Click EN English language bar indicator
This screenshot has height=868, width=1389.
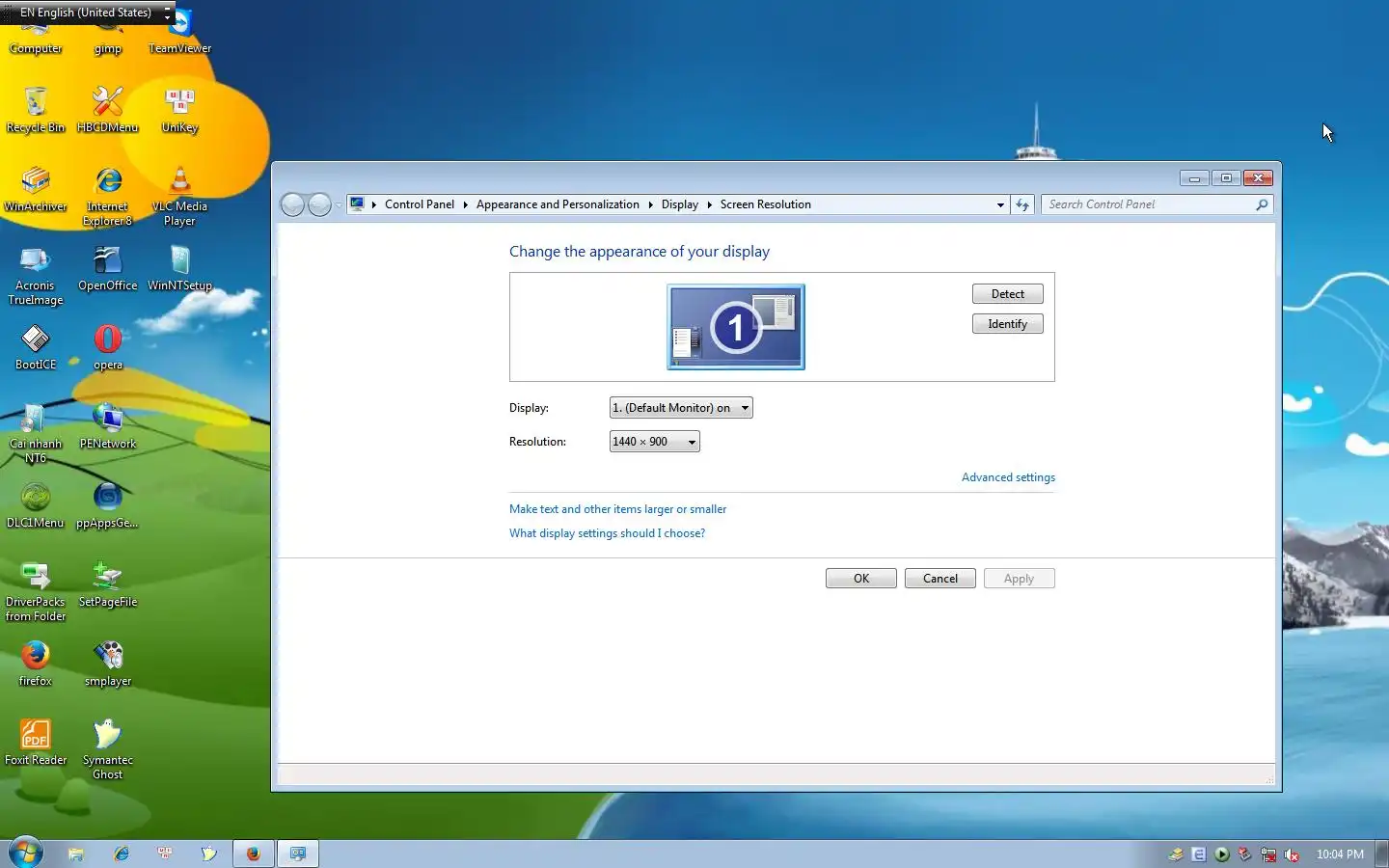85,13
